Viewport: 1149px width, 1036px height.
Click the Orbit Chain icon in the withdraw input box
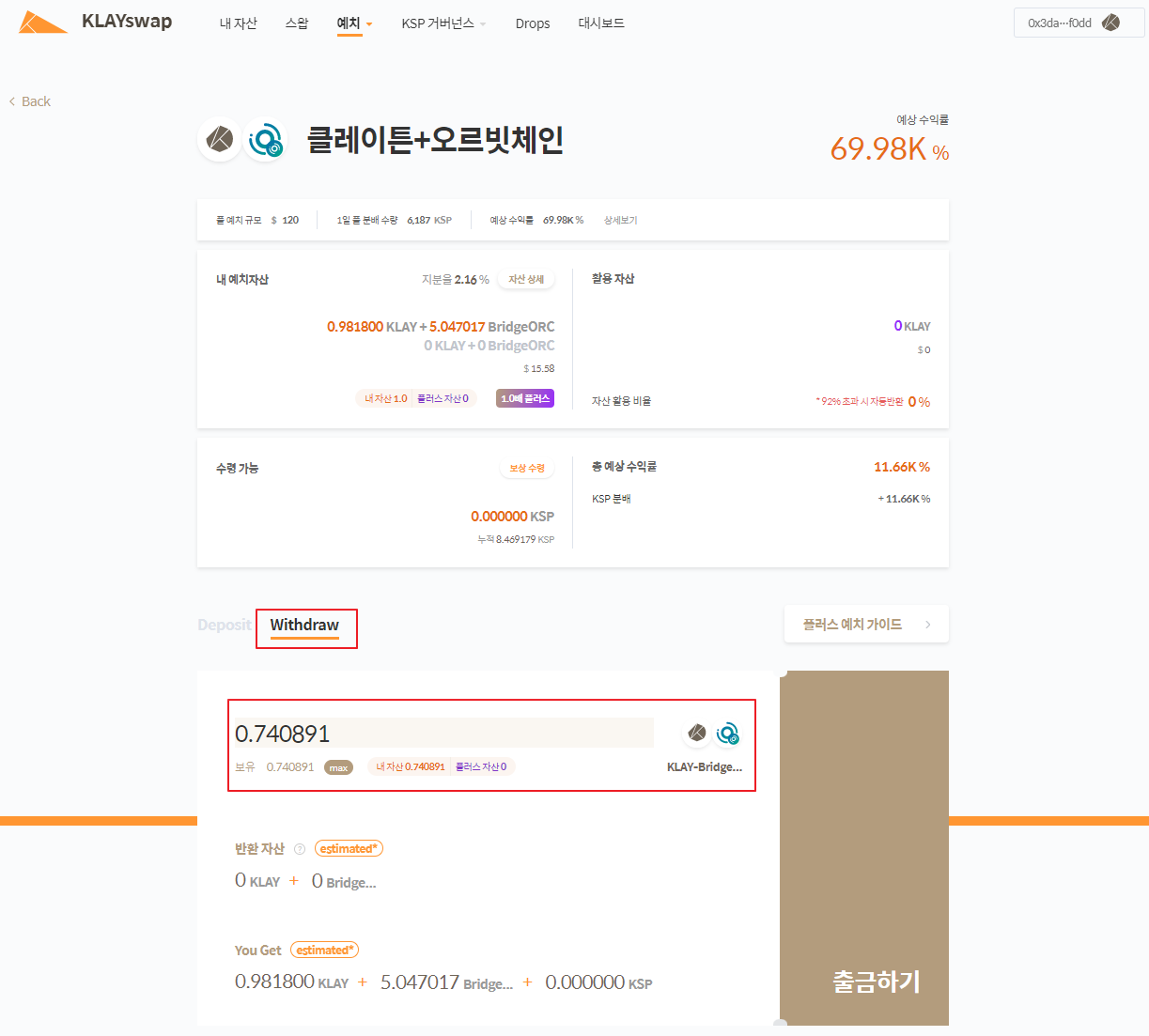point(728,734)
